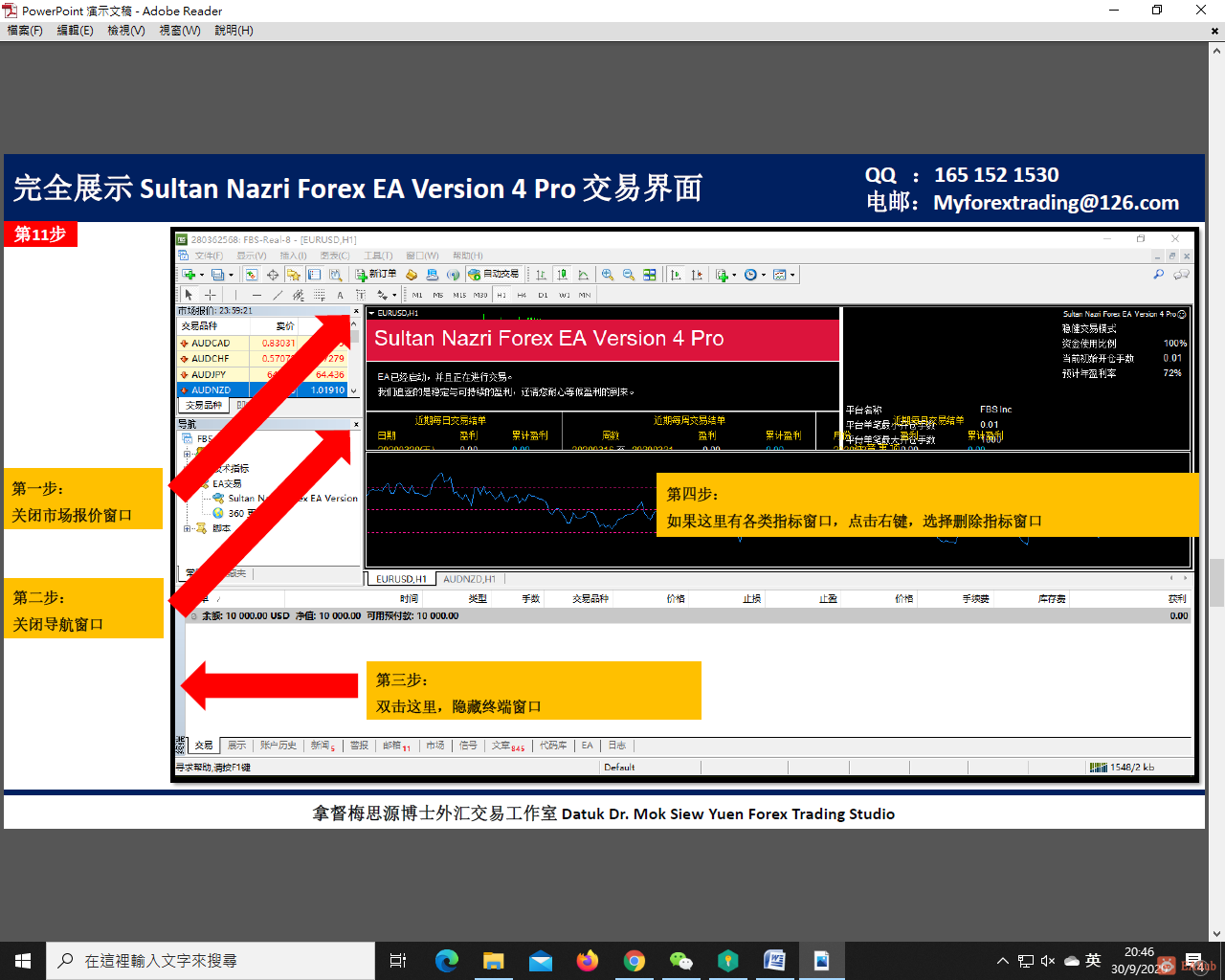Open the Mail app from the taskbar

tap(541, 961)
